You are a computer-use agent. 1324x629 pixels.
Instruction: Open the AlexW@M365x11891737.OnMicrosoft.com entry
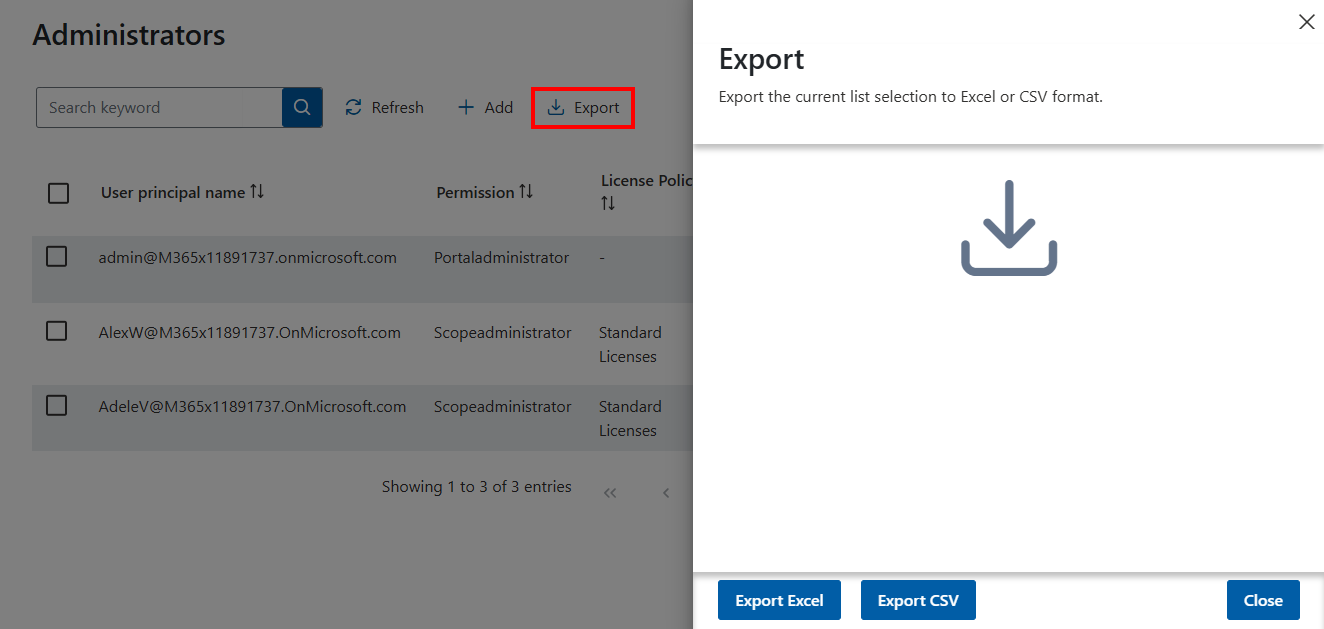pos(249,333)
